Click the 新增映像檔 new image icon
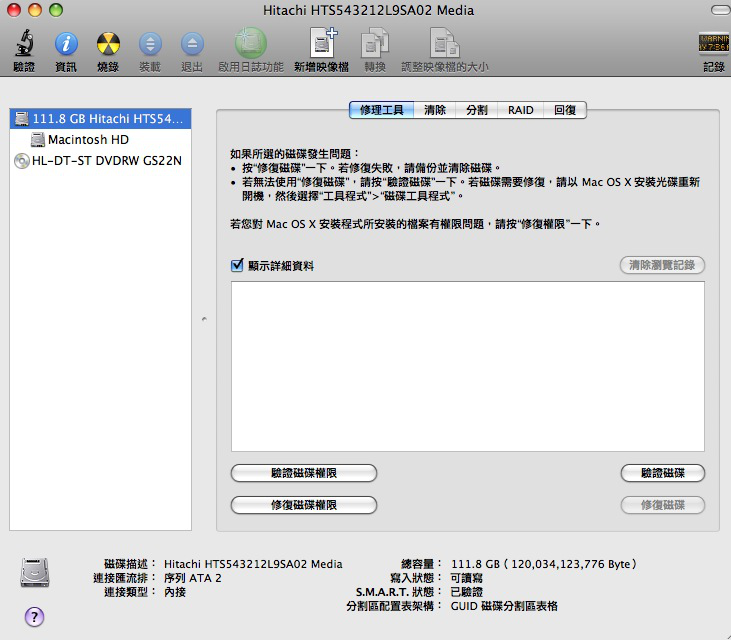The height and width of the screenshot is (640, 731). 321,44
